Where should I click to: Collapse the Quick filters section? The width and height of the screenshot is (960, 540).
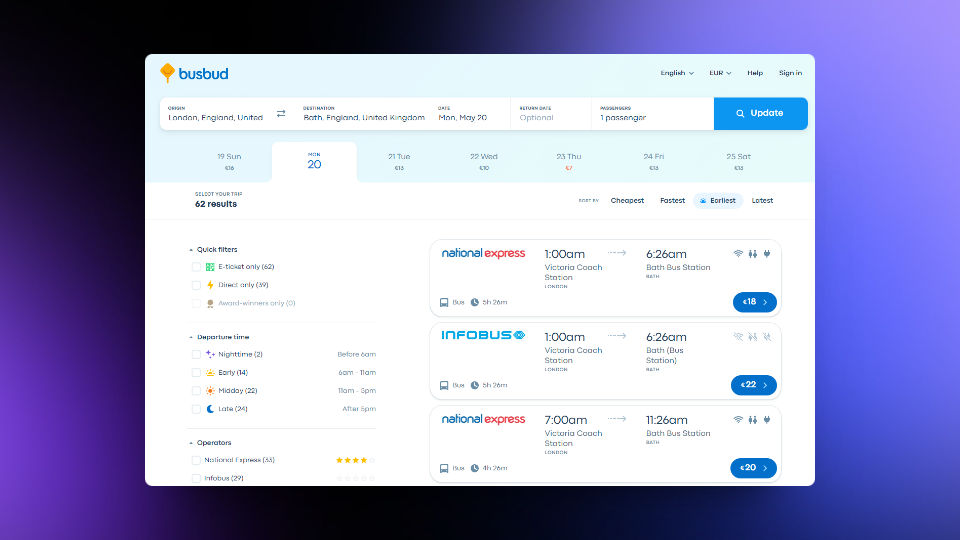pyautogui.click(x=213, y=249)
